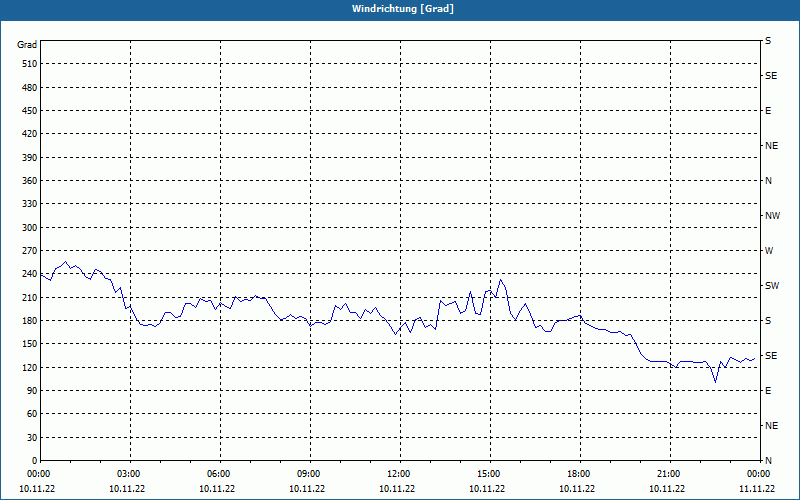This screenshot has width=800, height=500.
Task: Click the NE compass label beside 30 gridline
Action: (771, 426)
